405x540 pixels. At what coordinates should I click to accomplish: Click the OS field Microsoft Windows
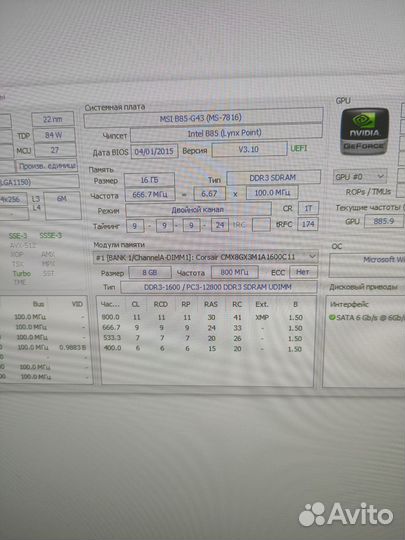click(x=367, y=265)
